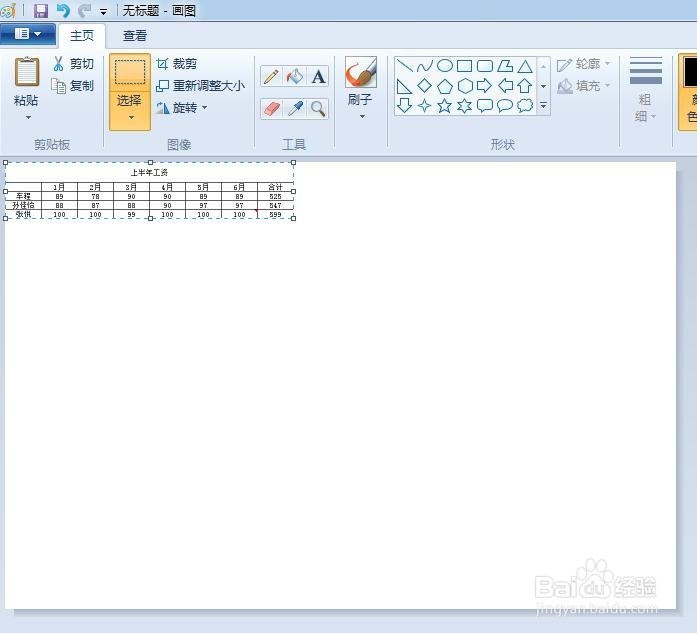
Task: Choose the Oval shape
Action: (445, 66)
